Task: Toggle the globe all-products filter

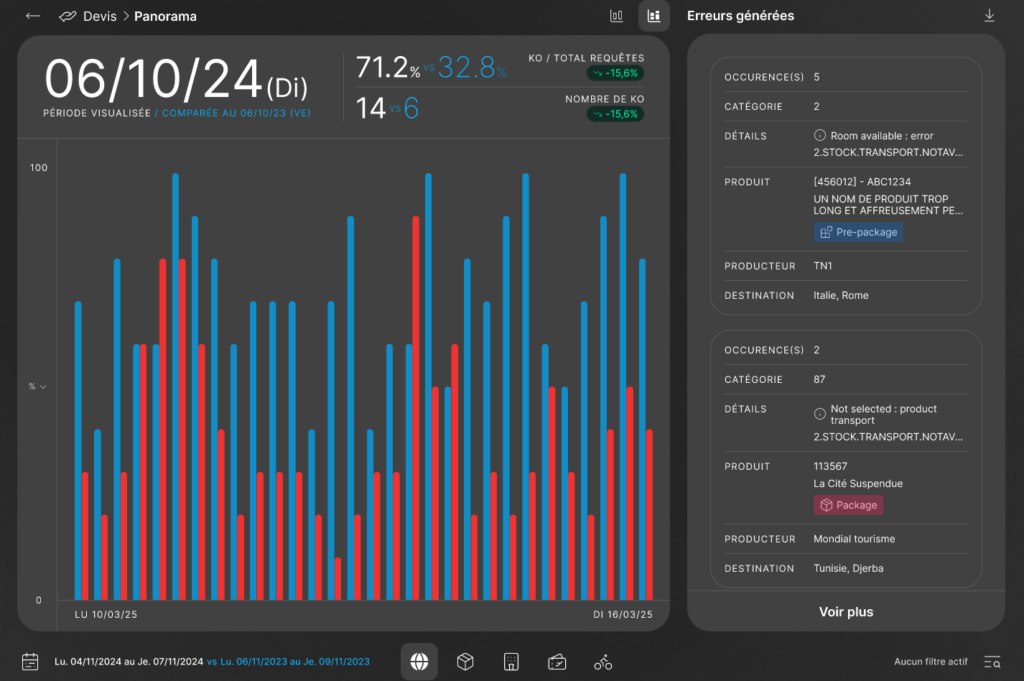Action: point(419,661)
